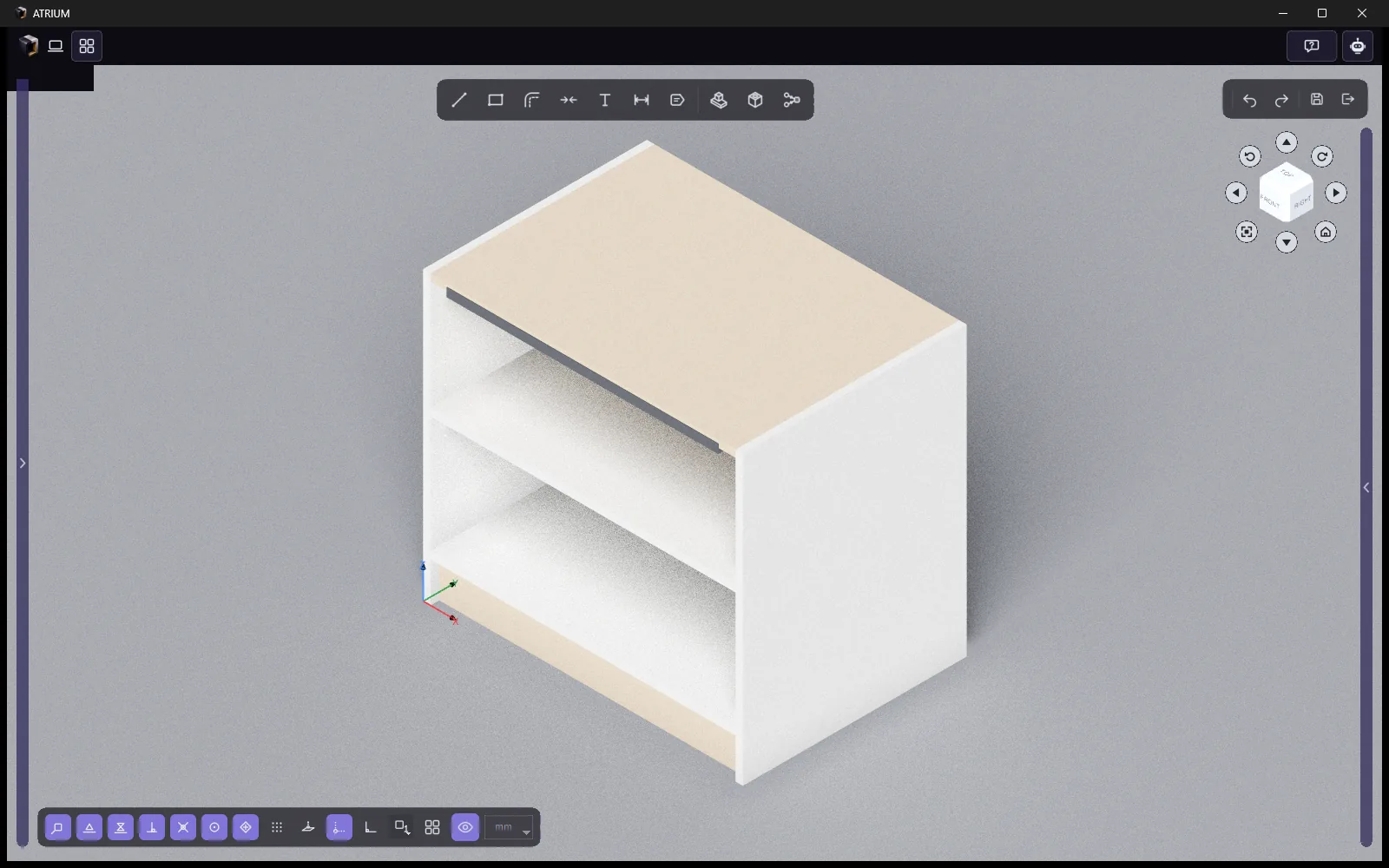
Task: Toggle the circle center snap
Action: click(214, 828)
